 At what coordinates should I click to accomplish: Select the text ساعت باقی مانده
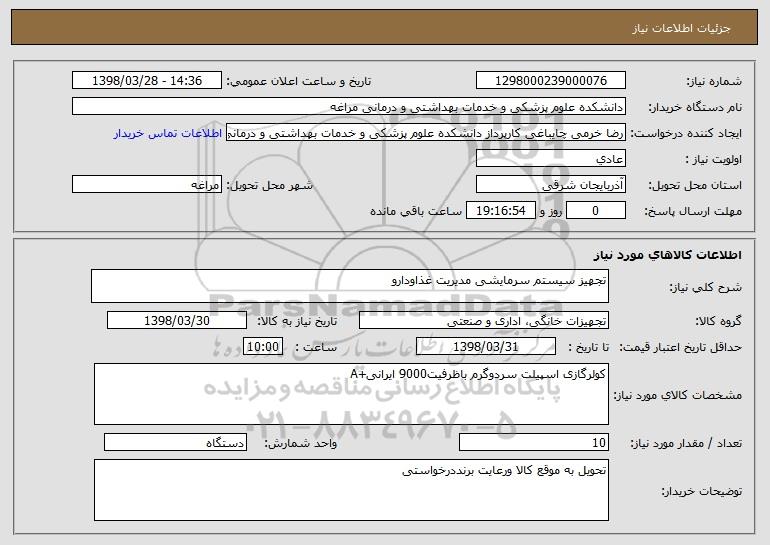click(416, 211)
